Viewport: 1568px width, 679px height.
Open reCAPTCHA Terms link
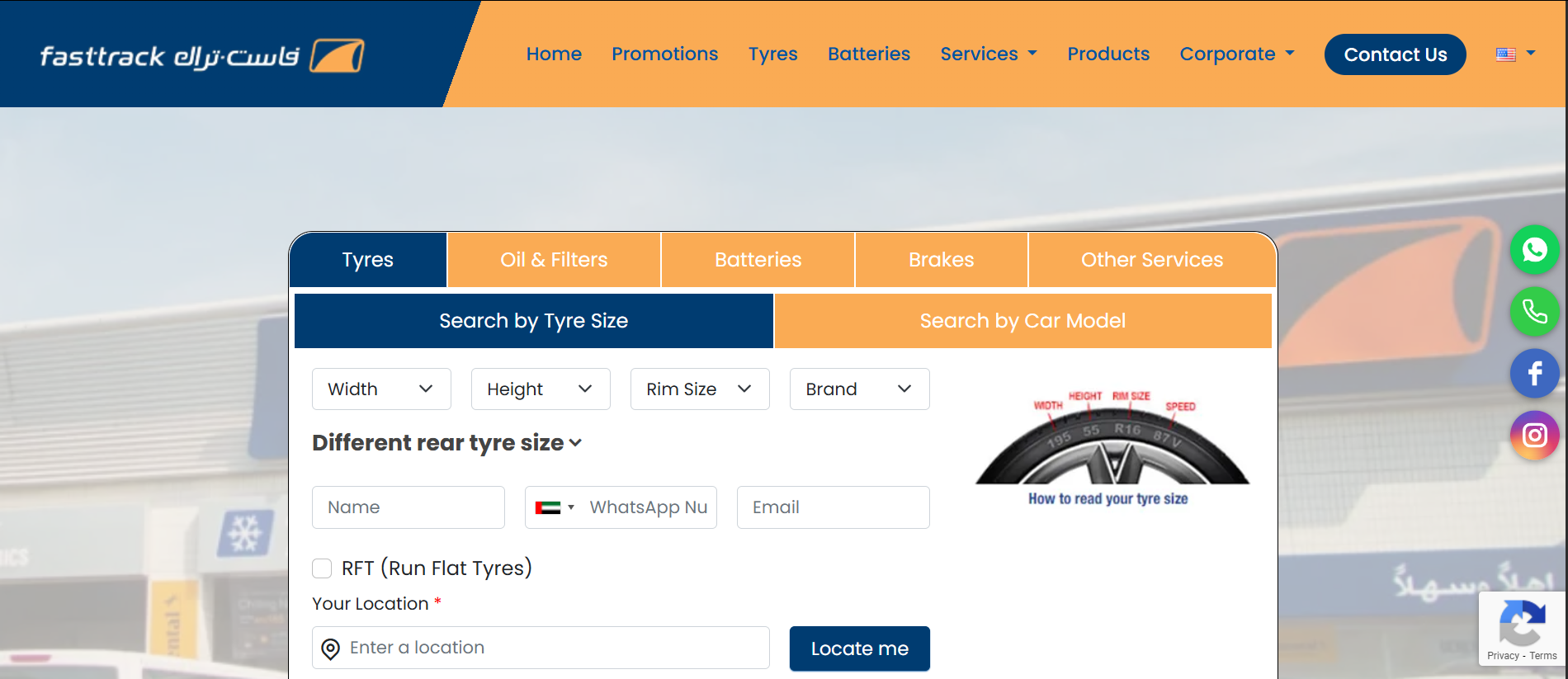pyautogui.click(x=1543, y=656)
